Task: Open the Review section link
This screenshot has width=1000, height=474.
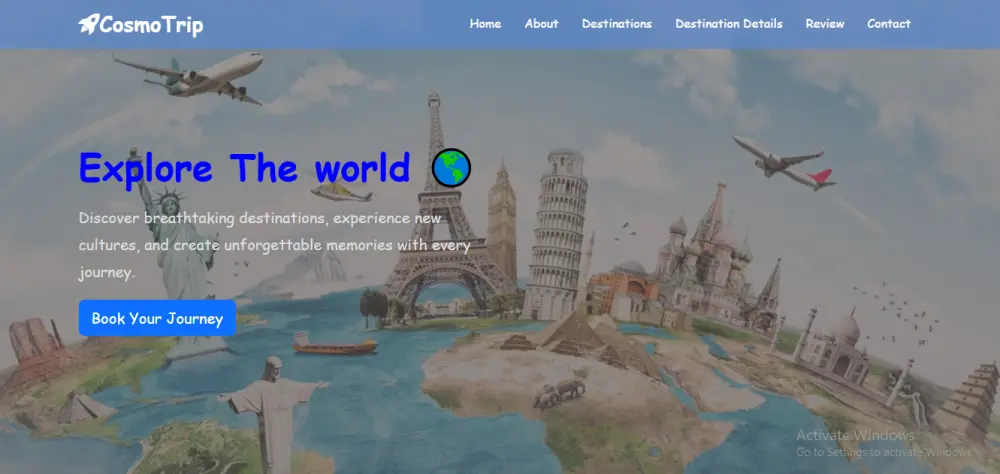Action: click(x=825, y=24)
